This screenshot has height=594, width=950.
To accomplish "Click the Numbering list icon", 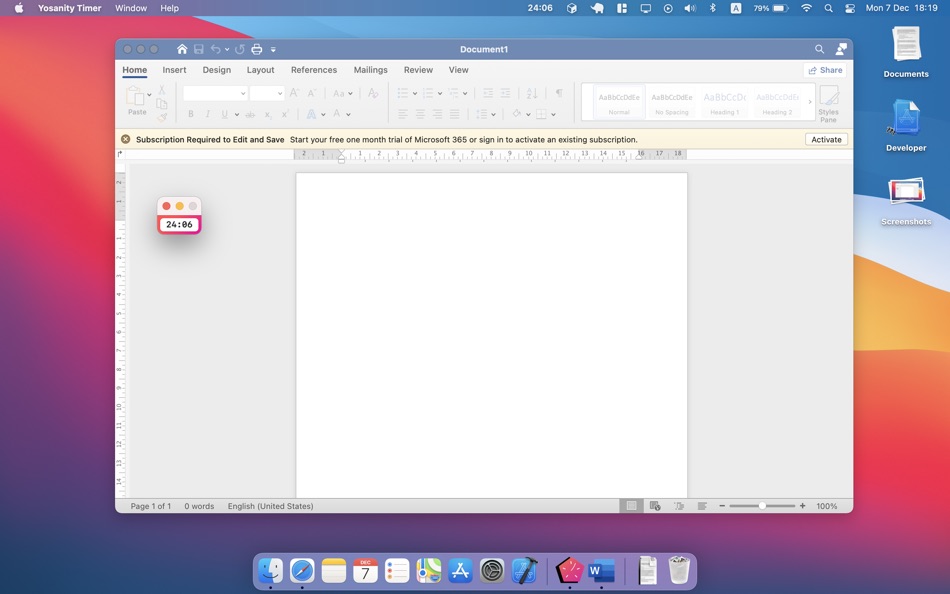I will 428,93.
